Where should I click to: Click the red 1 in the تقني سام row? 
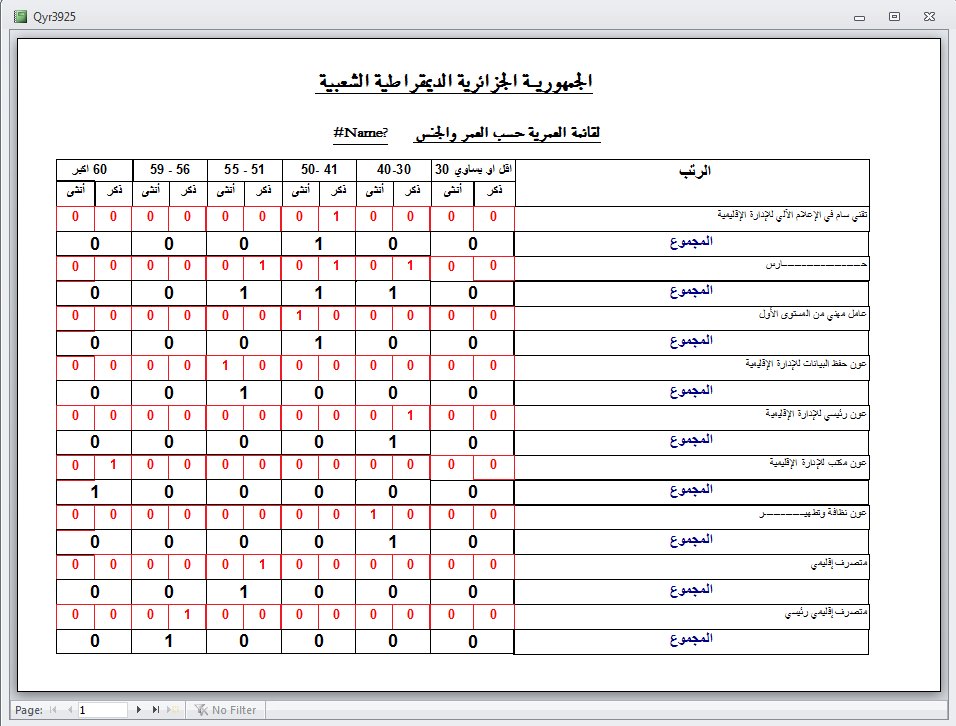pos(336,216)
